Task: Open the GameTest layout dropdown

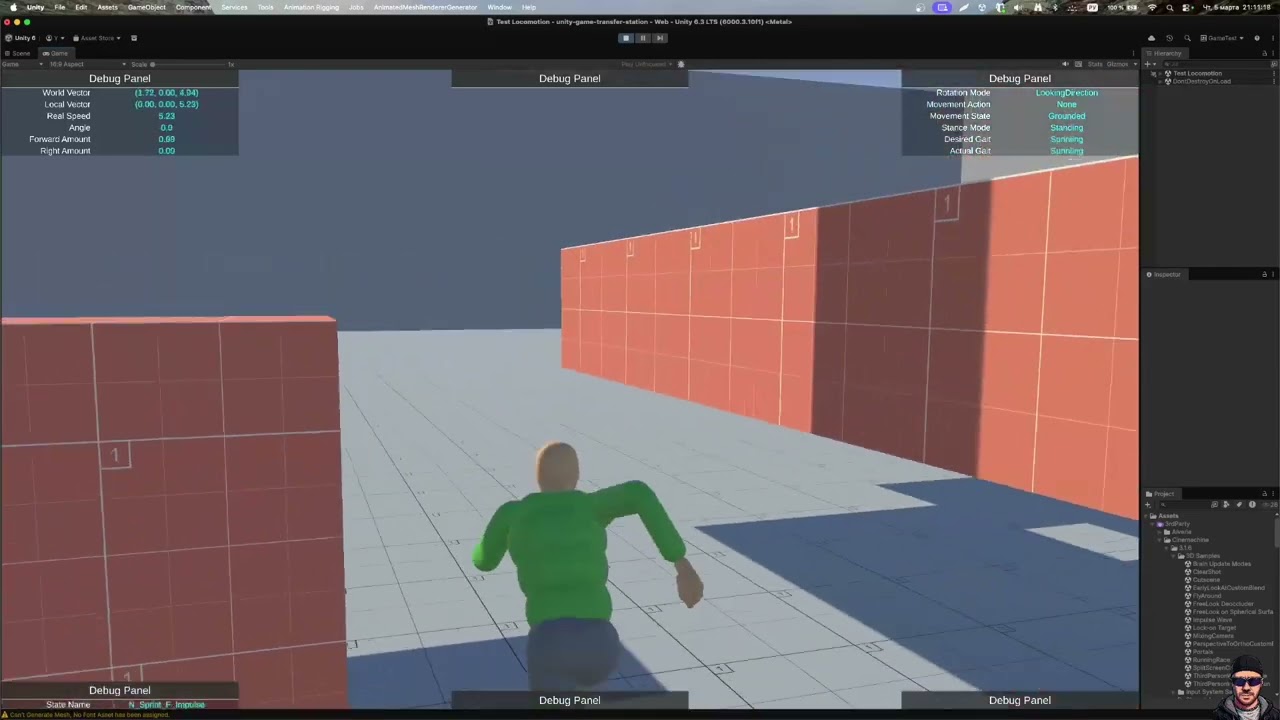Action: pyautogui.click(x=1222, y=38)
